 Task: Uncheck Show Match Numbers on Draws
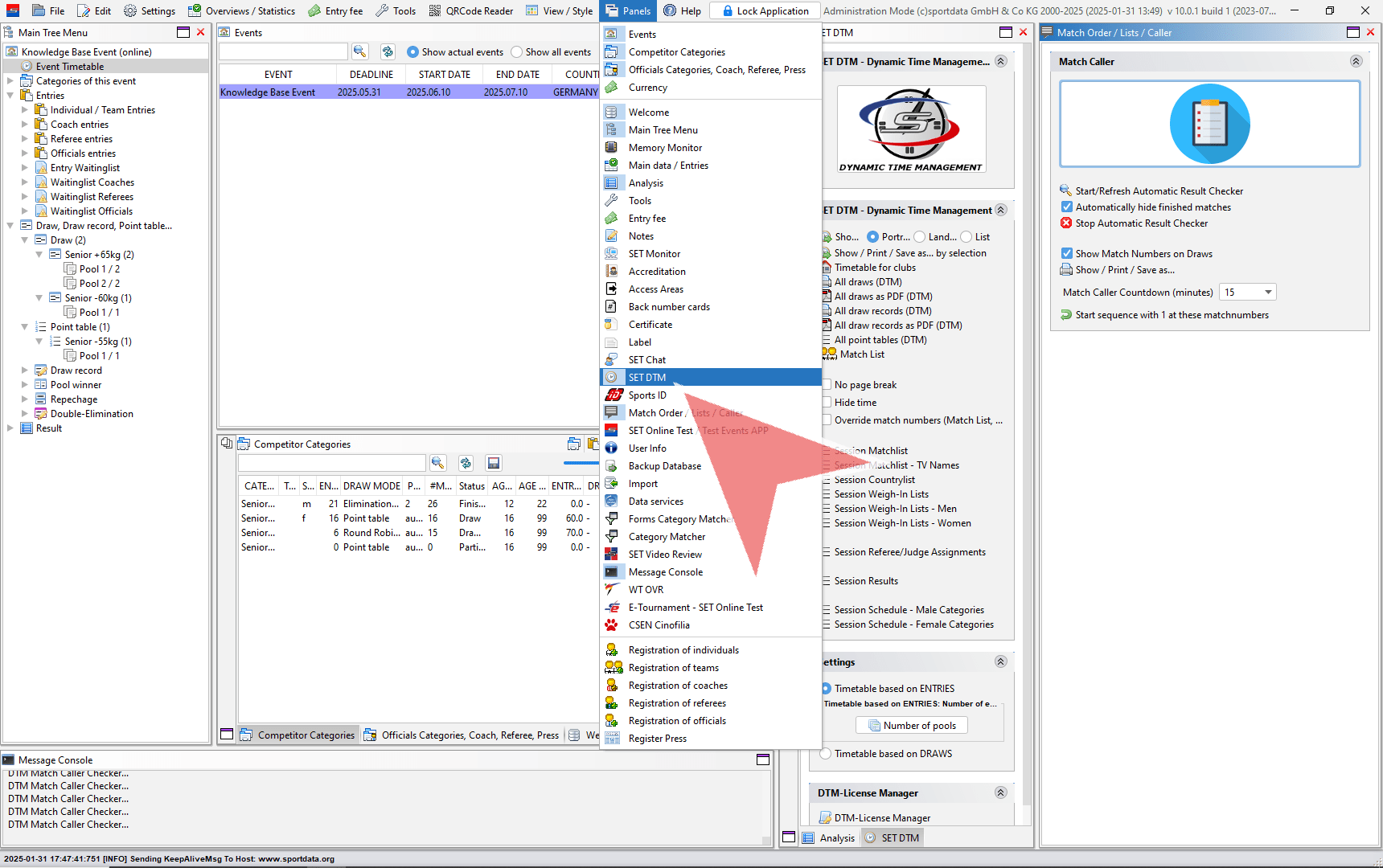coord(1067,254)
